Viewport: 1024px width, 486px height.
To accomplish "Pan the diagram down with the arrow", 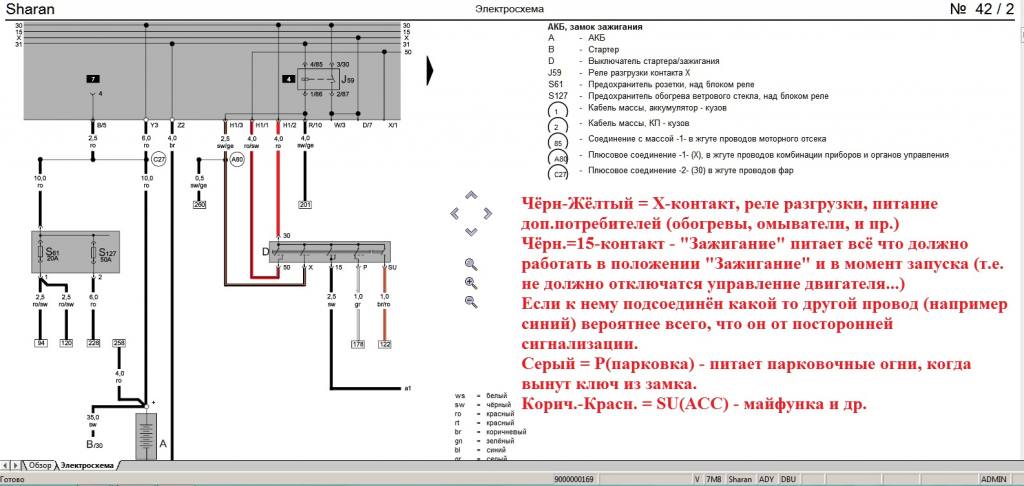I will click(x=473, y=231).
